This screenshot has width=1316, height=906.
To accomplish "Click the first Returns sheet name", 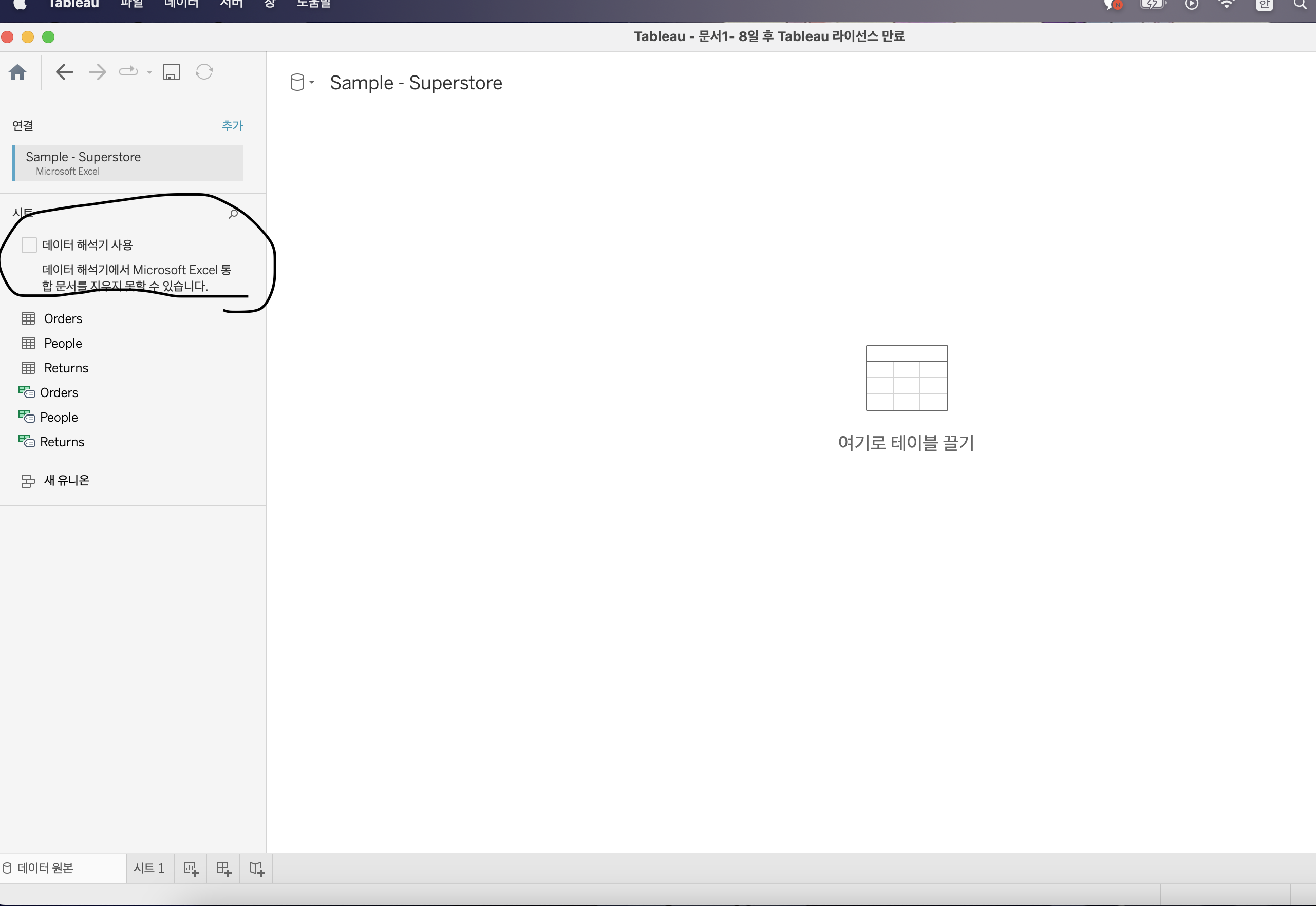I will [x=66, y=368].
